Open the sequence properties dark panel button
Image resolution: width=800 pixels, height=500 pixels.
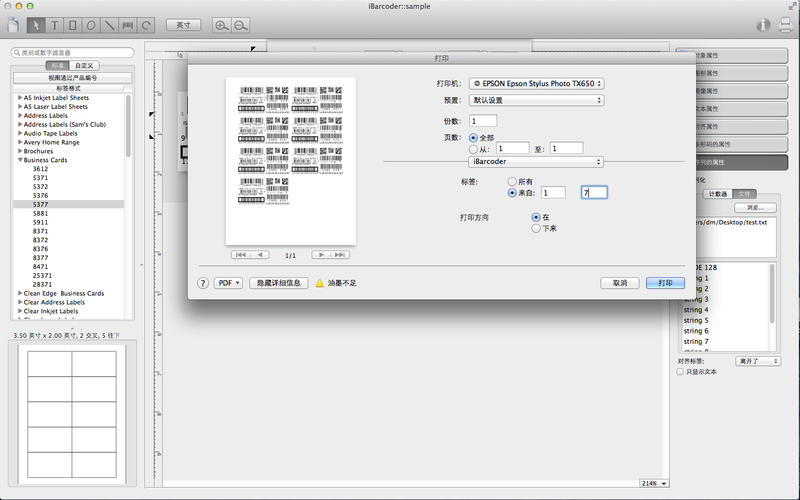[741, 162]
